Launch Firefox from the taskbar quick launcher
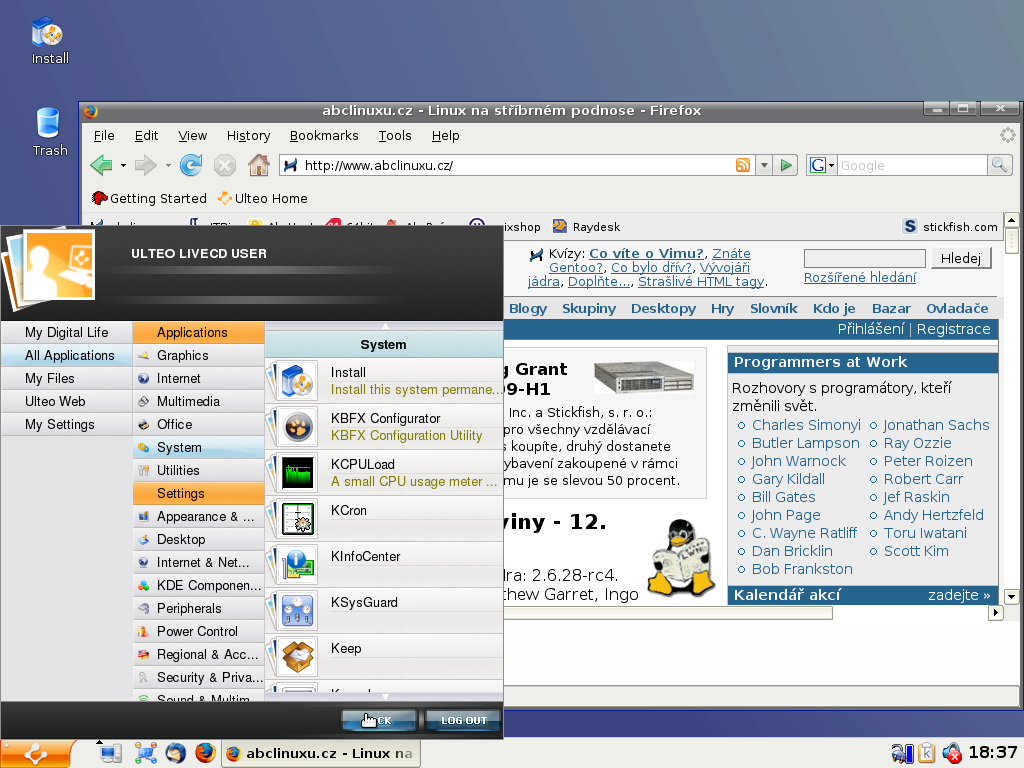This screenshot has height=768, width=1024. (x=205, y=753)
